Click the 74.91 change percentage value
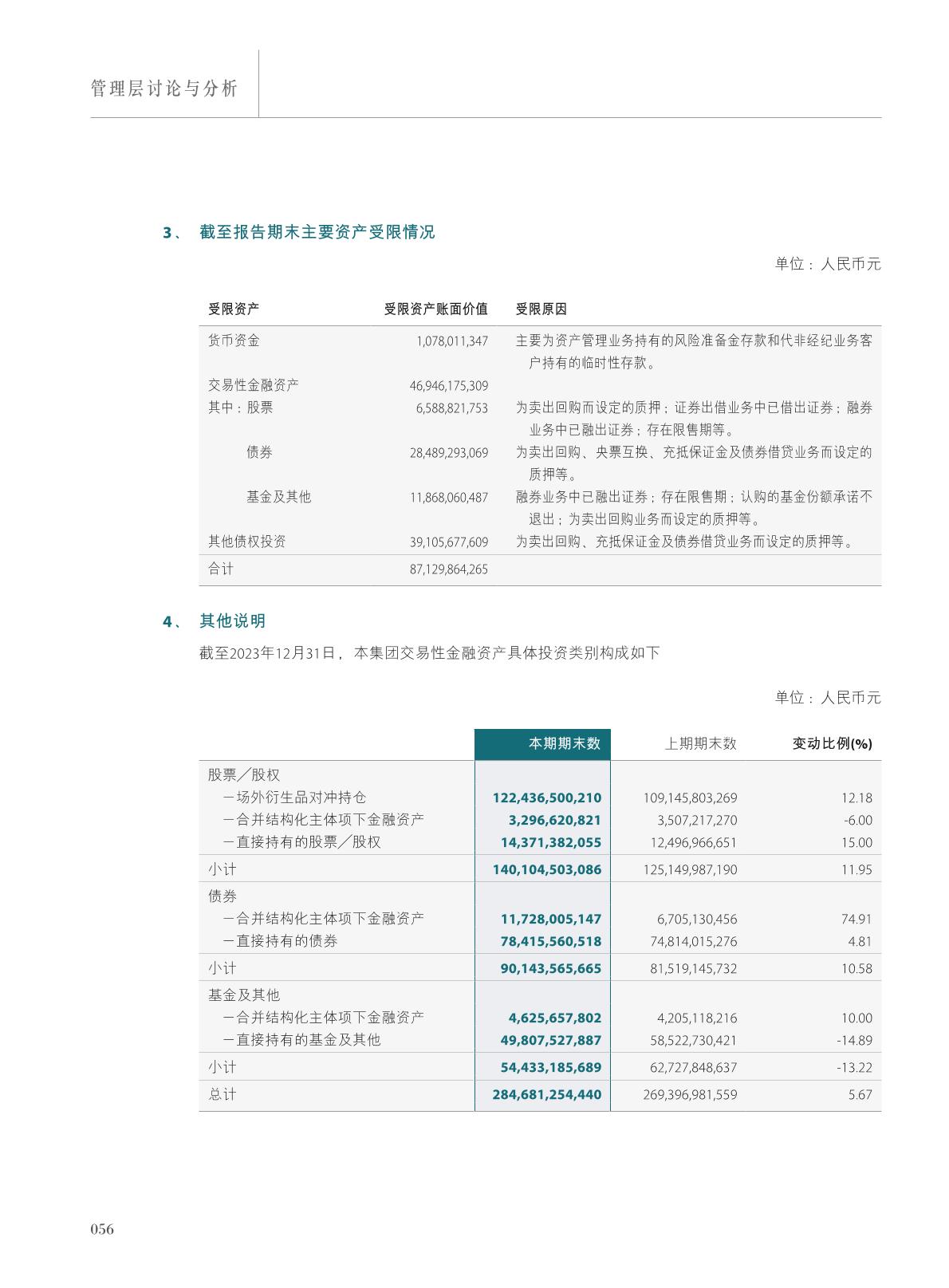This screenshot has height=1288, width=949. click(856, 919)
